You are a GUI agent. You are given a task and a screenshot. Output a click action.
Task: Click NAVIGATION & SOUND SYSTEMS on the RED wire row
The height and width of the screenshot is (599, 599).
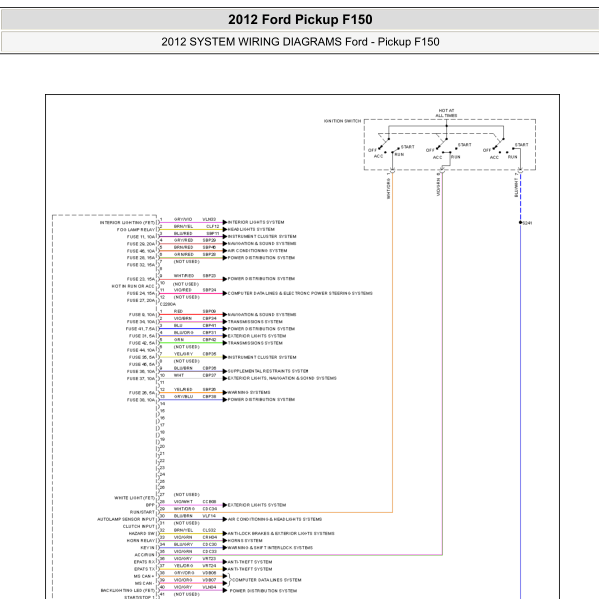(x=262, y=315)
